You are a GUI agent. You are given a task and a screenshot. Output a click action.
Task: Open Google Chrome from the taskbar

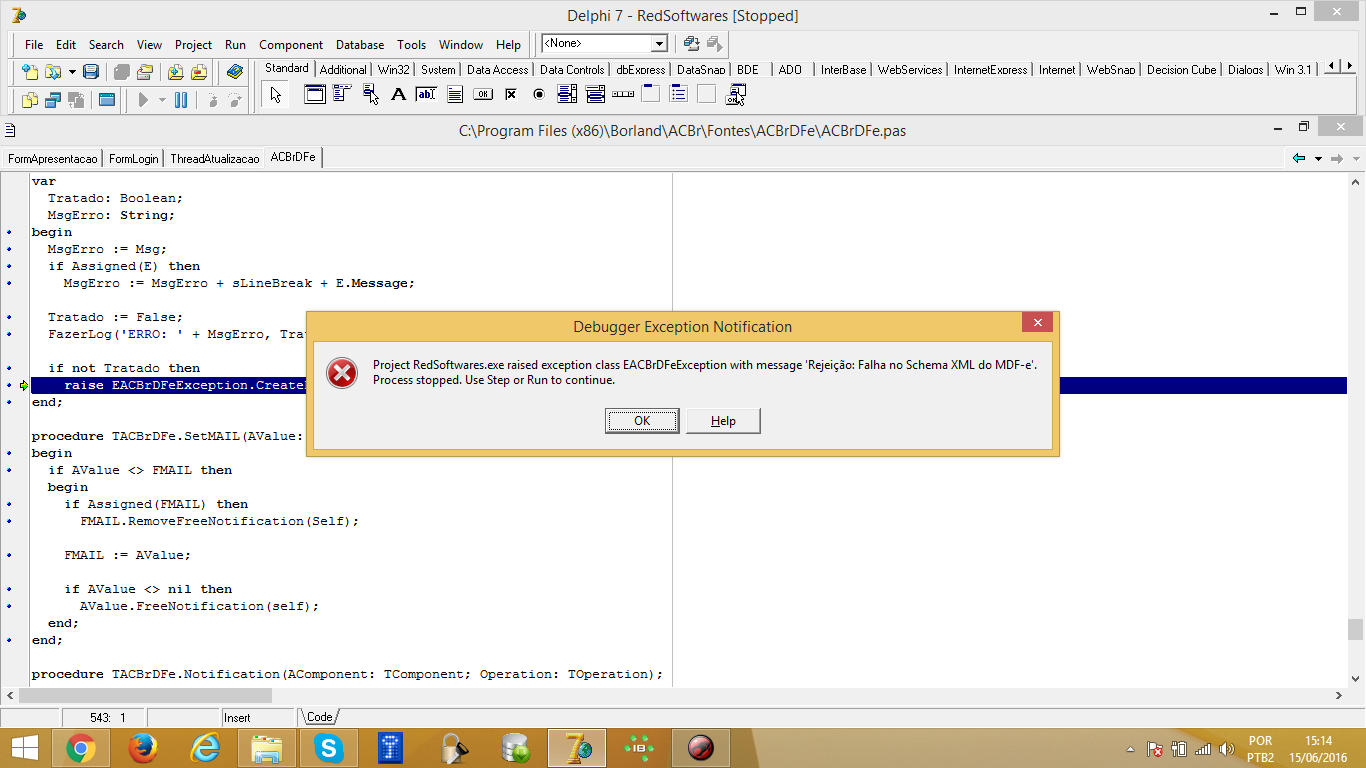point(81,748)
